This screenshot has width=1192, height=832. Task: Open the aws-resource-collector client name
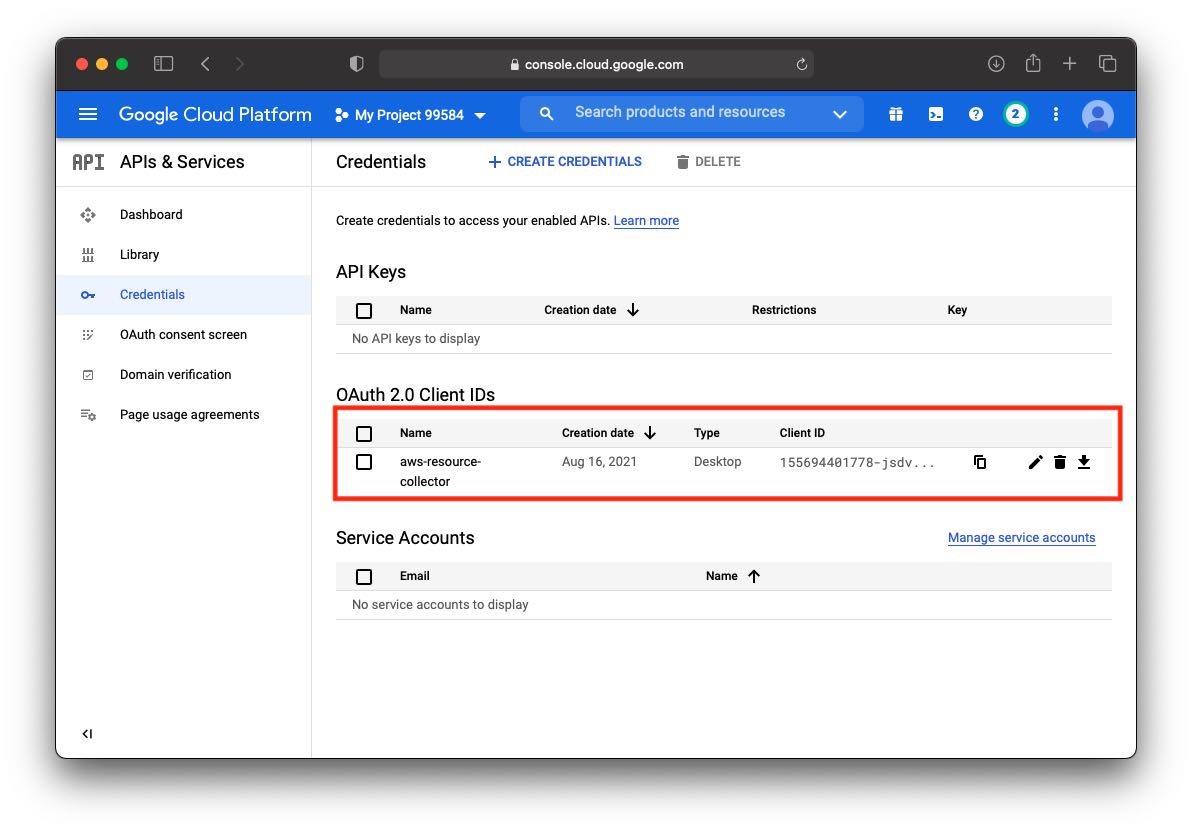[440, 472]
